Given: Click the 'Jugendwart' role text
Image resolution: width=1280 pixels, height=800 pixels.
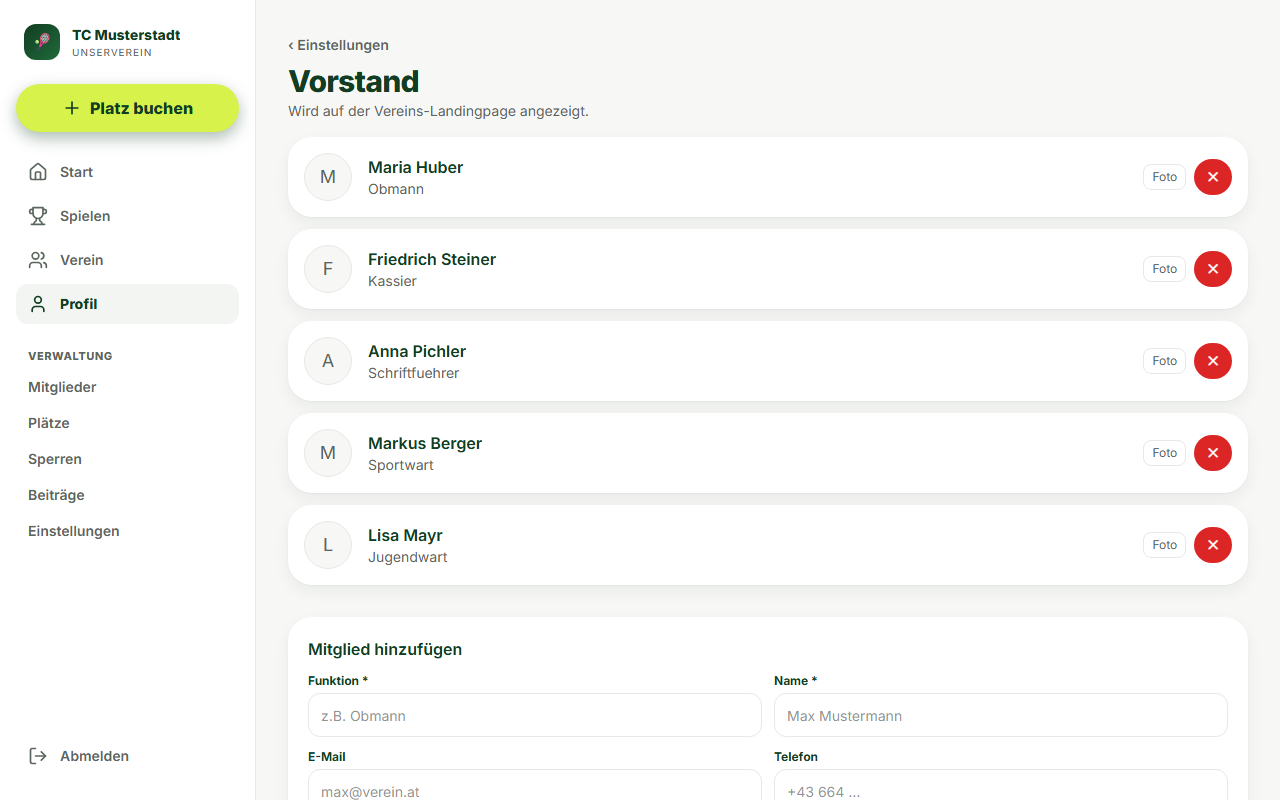Looking at the screenshot, I should pyautogui.click(x=408, y=557).
